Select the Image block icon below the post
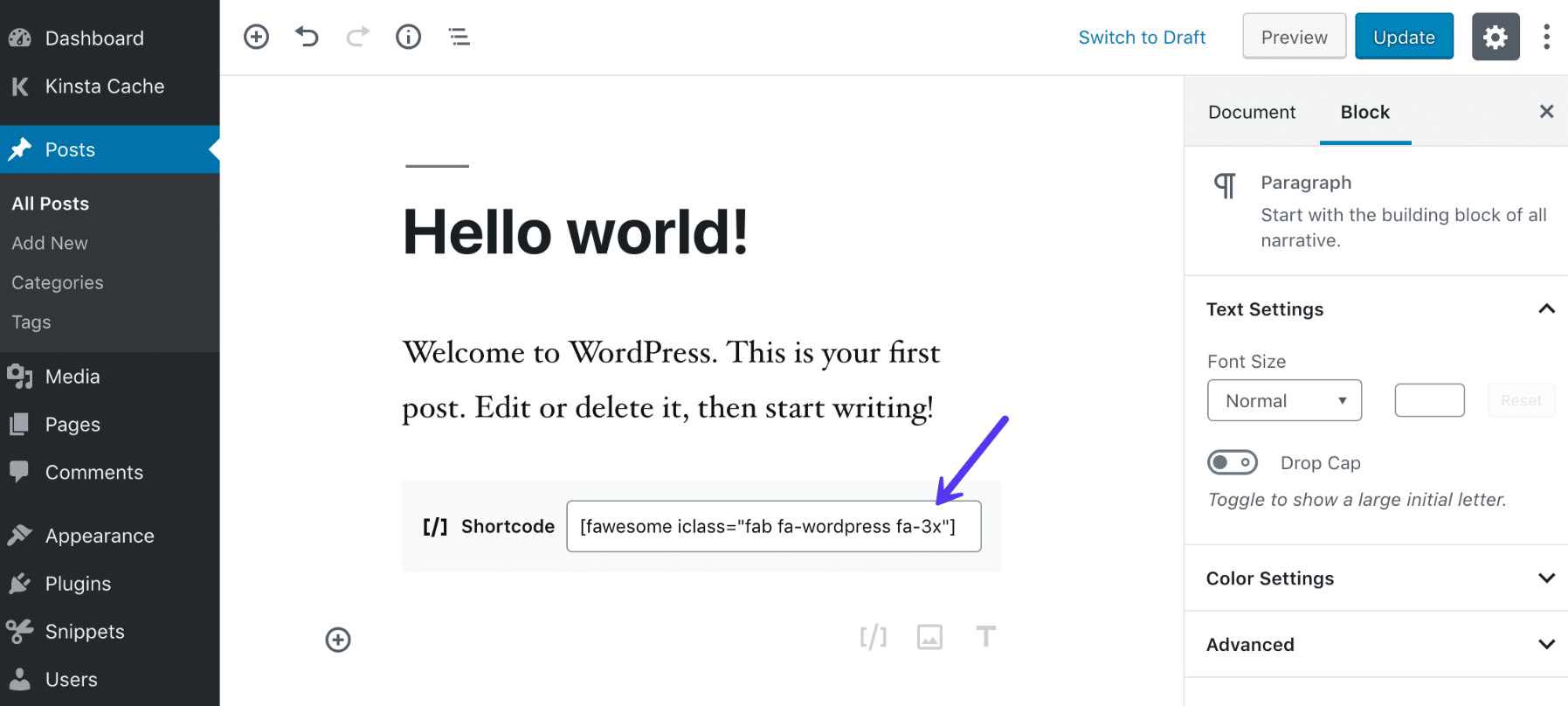The image size is (1568, 706). point(929,637)
